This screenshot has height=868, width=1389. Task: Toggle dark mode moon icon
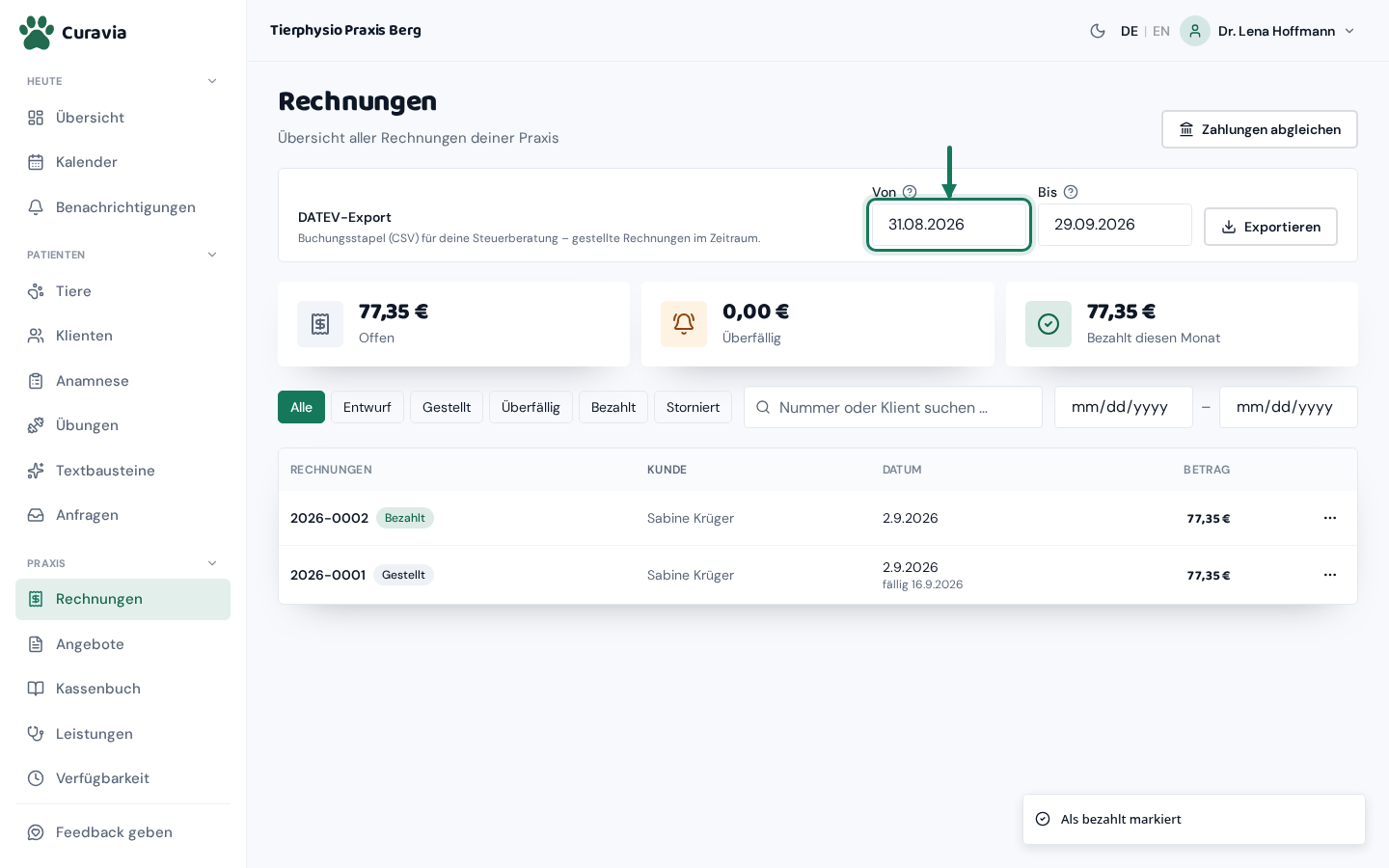(1098, 31)
